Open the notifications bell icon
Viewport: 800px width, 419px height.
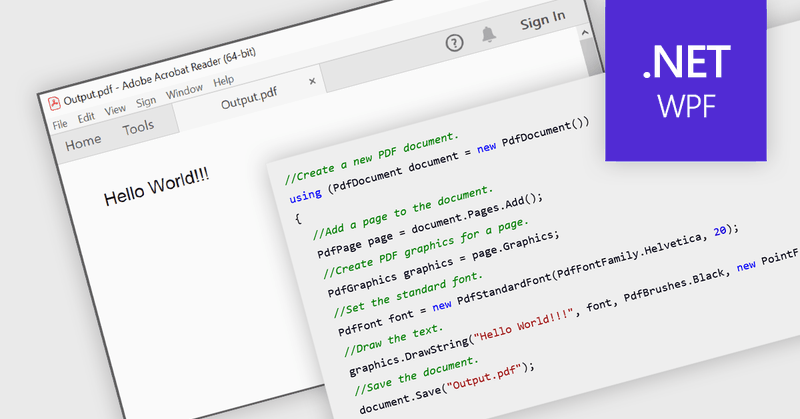pos(488,34)
